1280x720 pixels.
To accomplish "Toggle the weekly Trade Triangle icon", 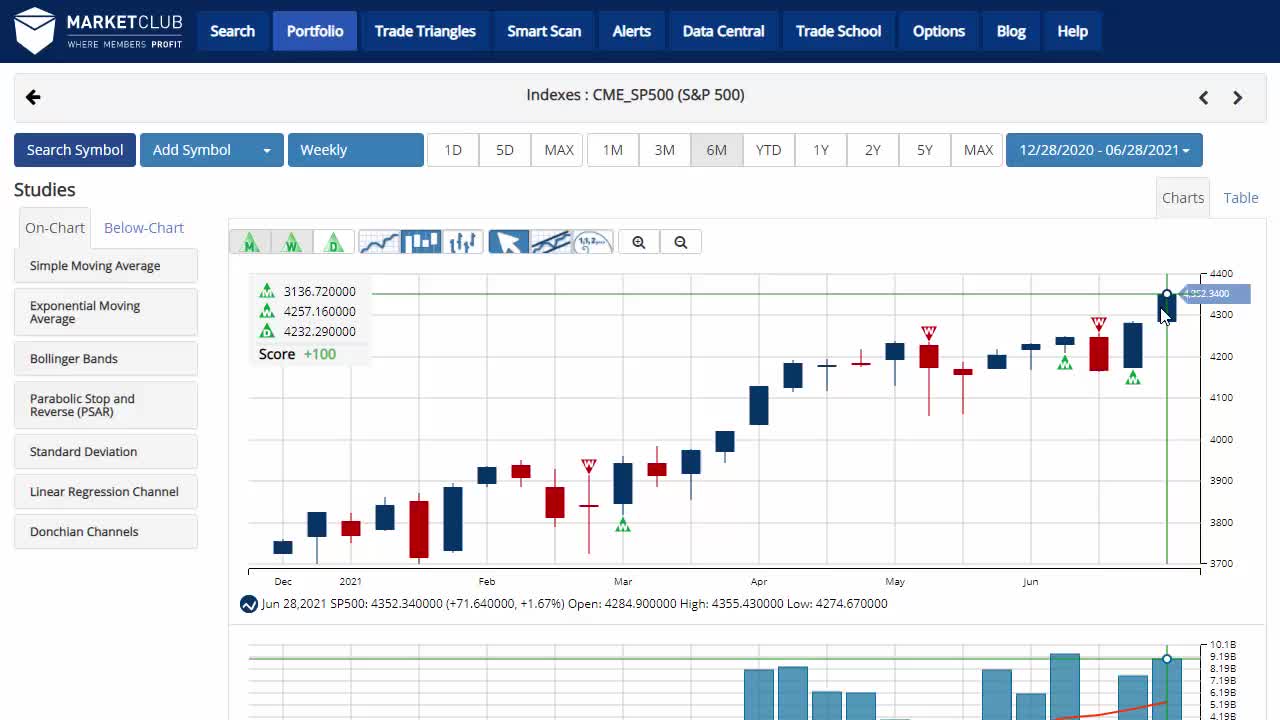I will tap(292, 242).
